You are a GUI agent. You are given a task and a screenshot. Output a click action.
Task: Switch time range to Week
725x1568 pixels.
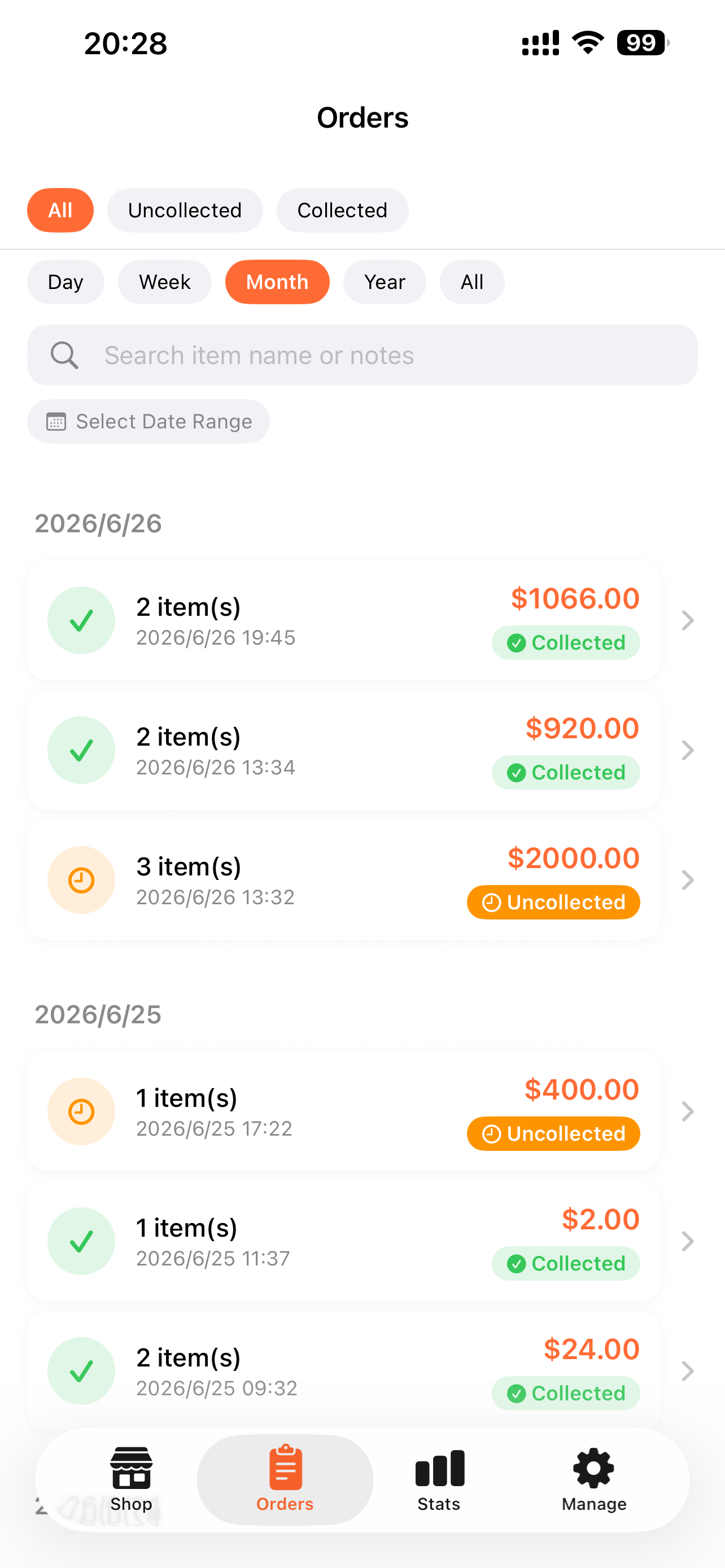point(164,282)
